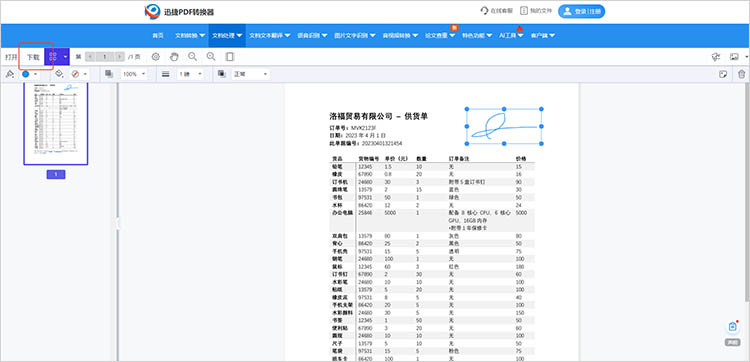This screenshot has width=750, height=362.
Task: Open the 文档处理 menu
Action: click(x=227, y=35)
